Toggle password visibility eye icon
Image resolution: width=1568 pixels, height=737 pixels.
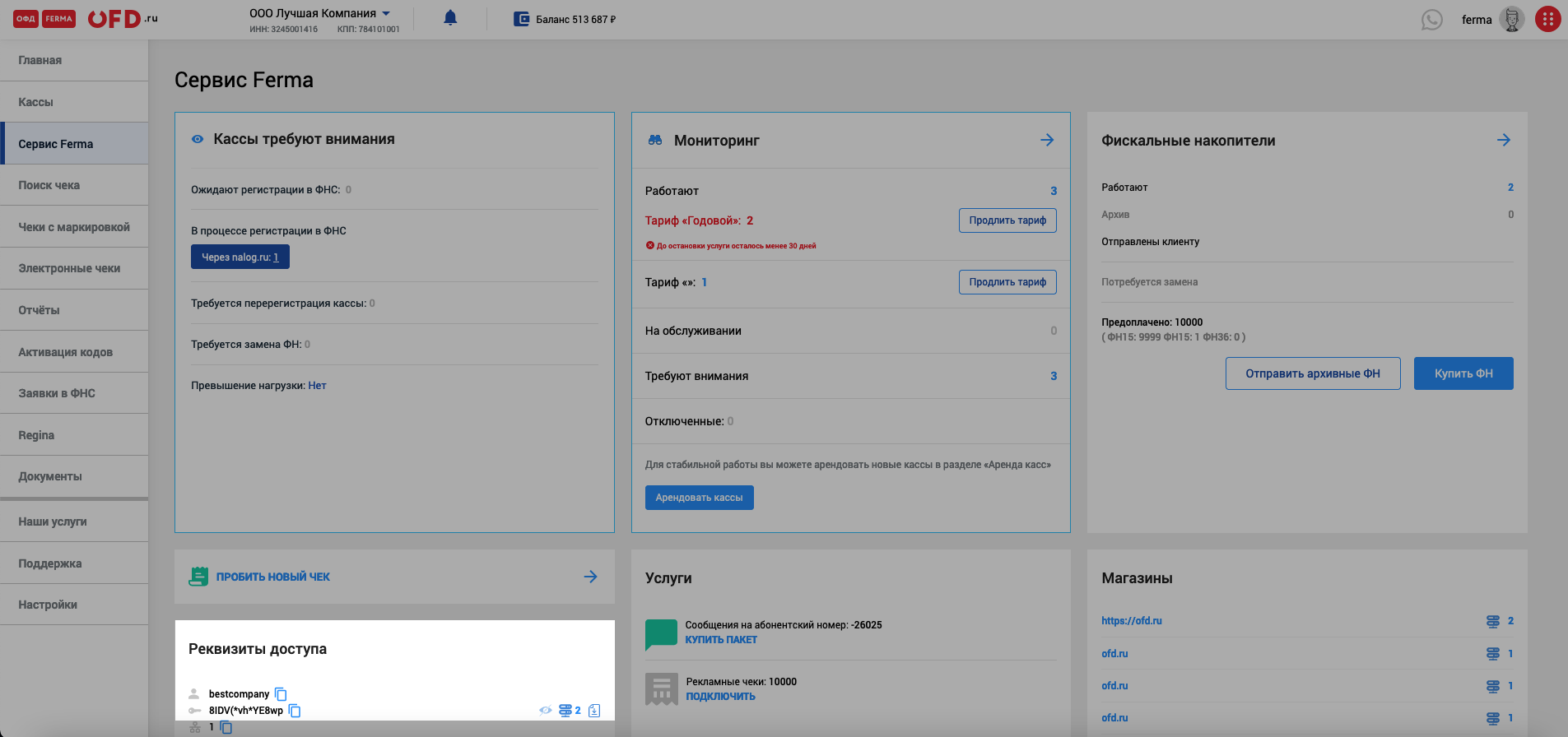(545, 711)
